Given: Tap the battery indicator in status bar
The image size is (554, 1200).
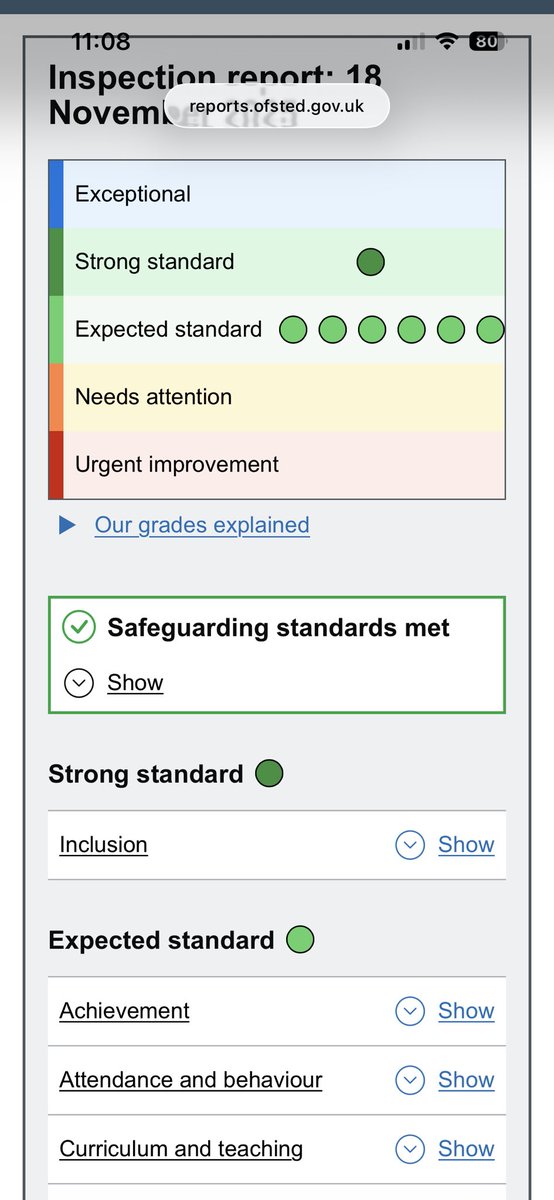Looking at the screenshot, I should click(488, 41).
